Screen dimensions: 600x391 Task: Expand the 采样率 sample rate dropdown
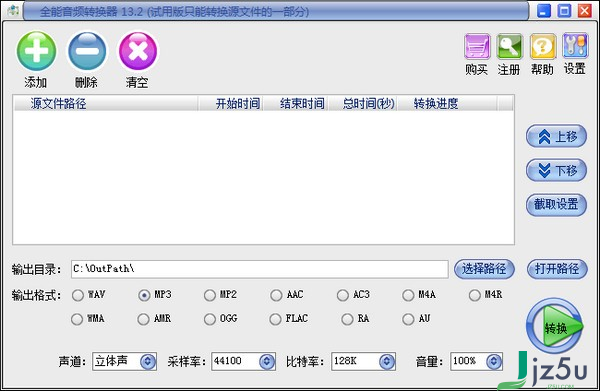click(267, 362)
